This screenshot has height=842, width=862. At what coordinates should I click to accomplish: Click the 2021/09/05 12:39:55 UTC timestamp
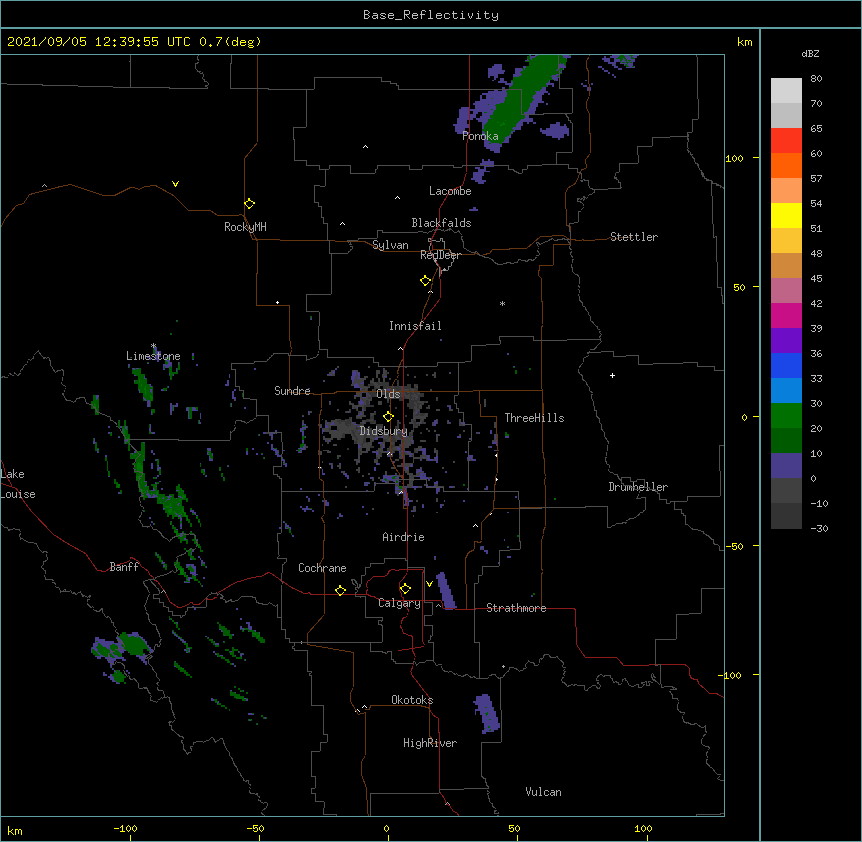click(99, 42)
